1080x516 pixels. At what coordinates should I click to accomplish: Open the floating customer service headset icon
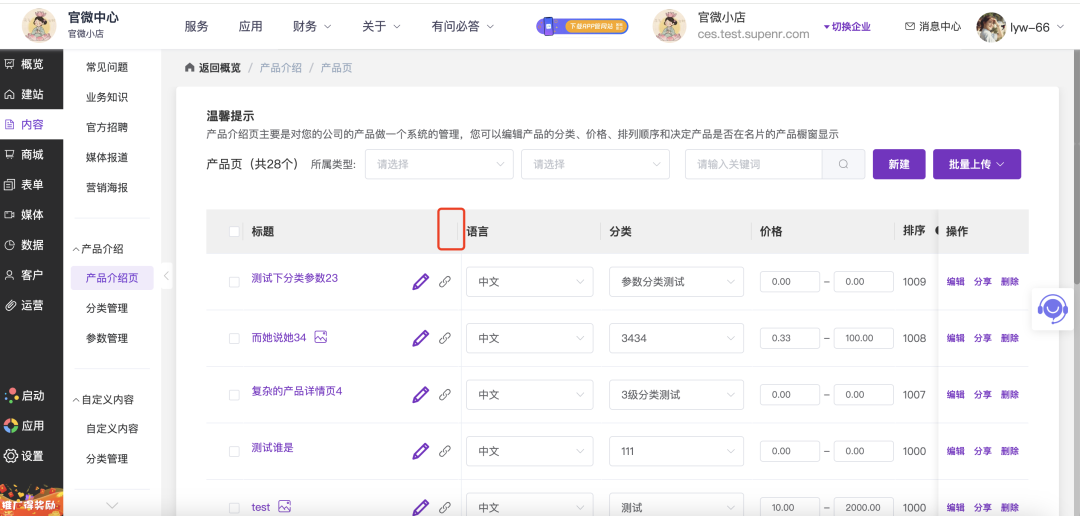click(x=1051, y=308)
